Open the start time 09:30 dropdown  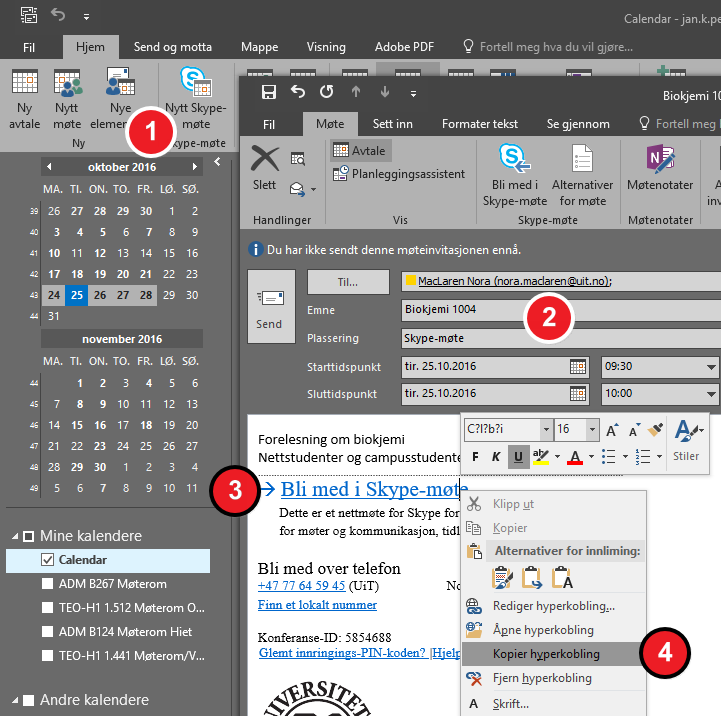point(710,366)
